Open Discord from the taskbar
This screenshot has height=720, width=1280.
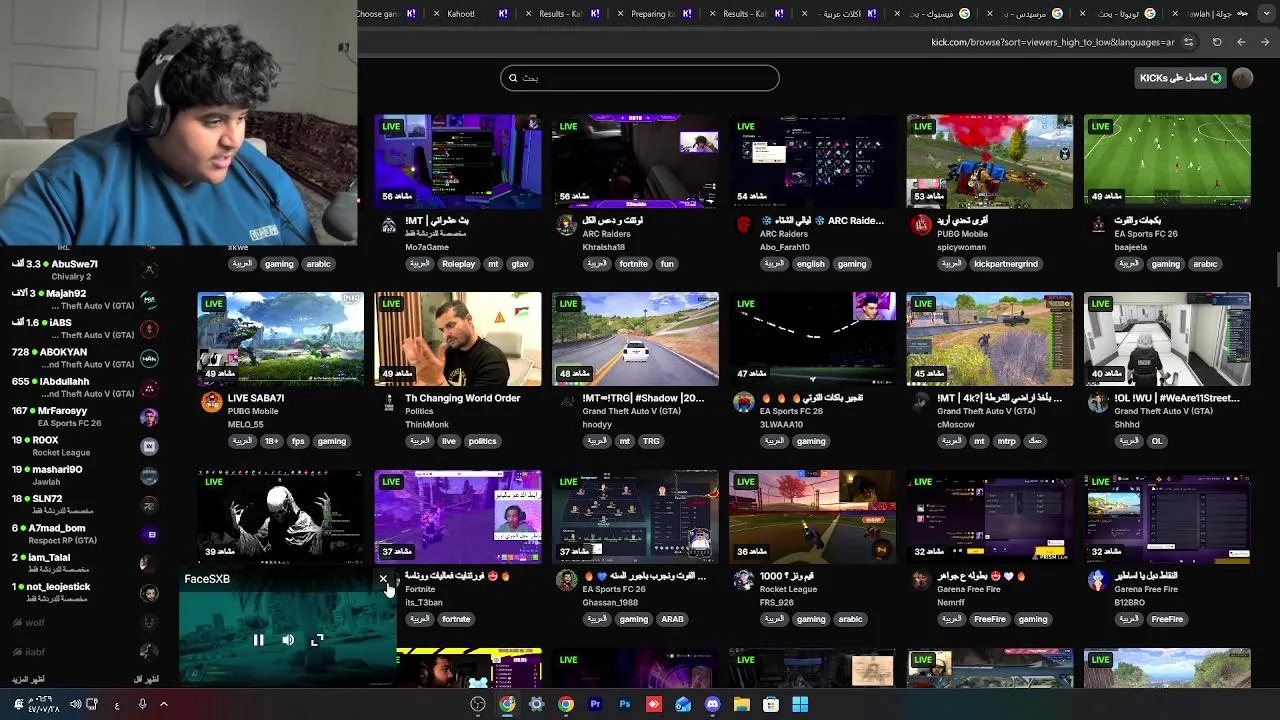(x=712, y=704)
